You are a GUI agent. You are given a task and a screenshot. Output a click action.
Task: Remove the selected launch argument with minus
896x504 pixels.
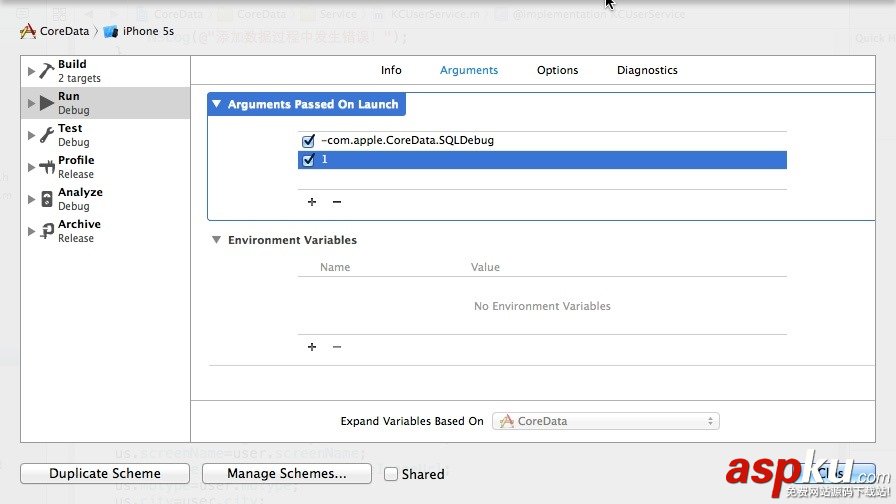click(x=337, y=202)
